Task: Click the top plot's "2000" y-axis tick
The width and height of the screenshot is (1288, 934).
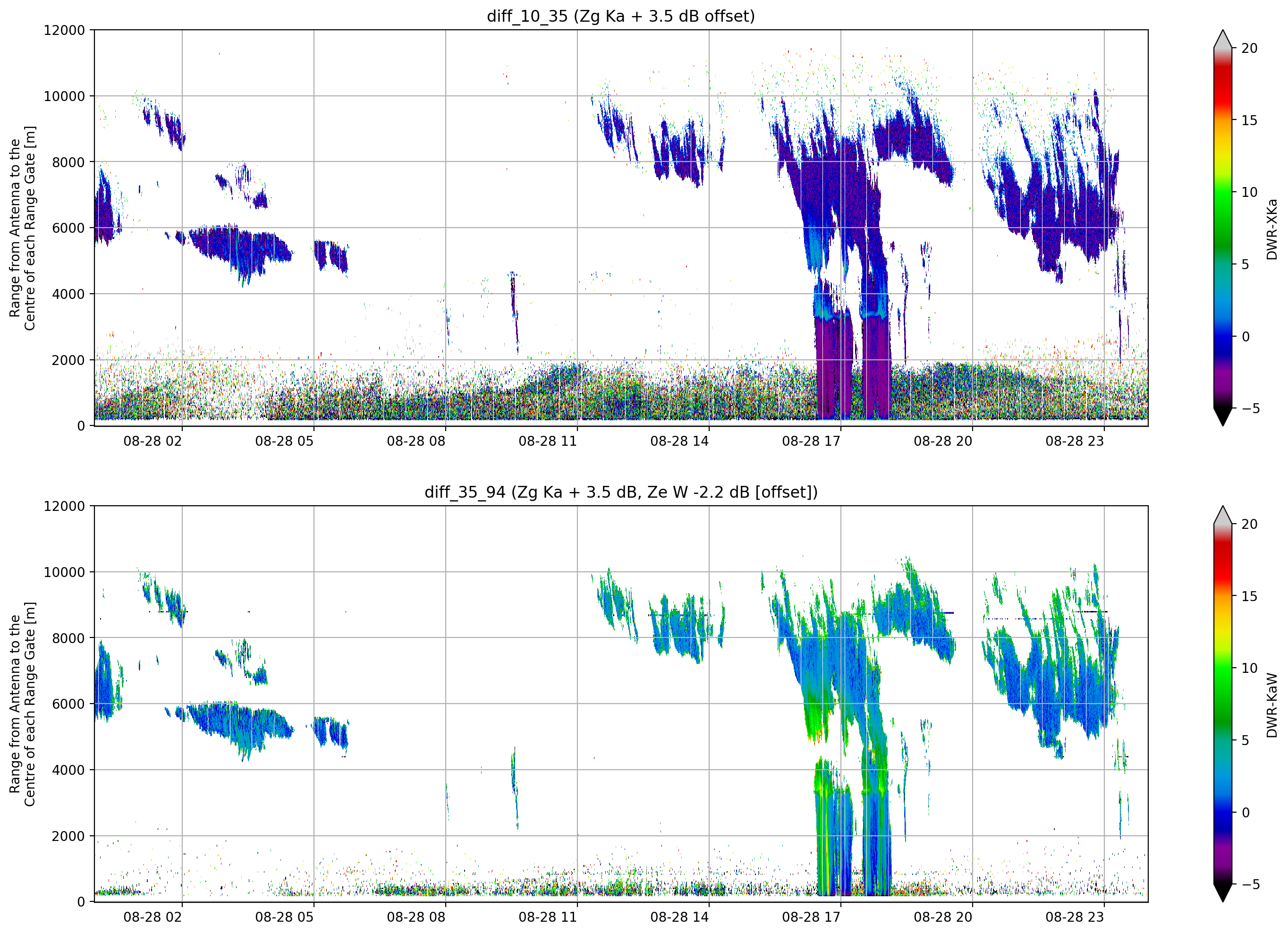Action: pos(68,360)
